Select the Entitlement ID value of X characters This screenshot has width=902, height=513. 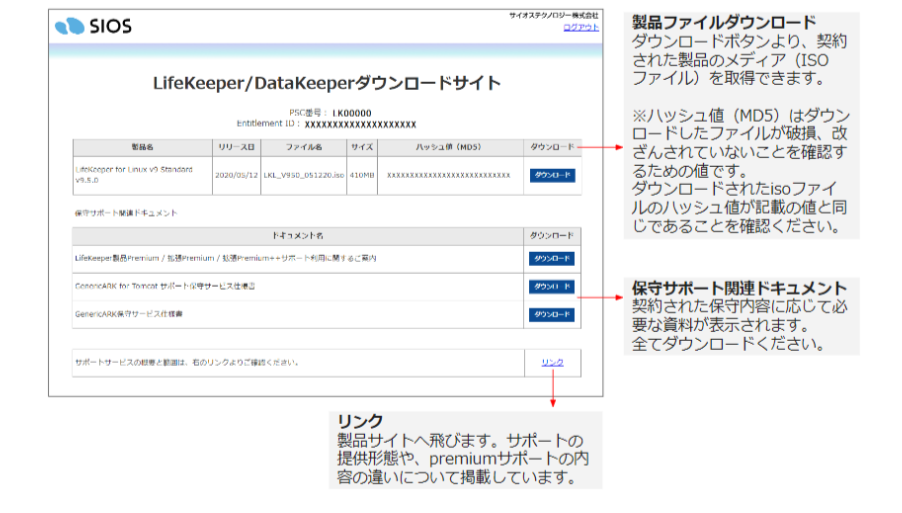click(x=360, y=124)
